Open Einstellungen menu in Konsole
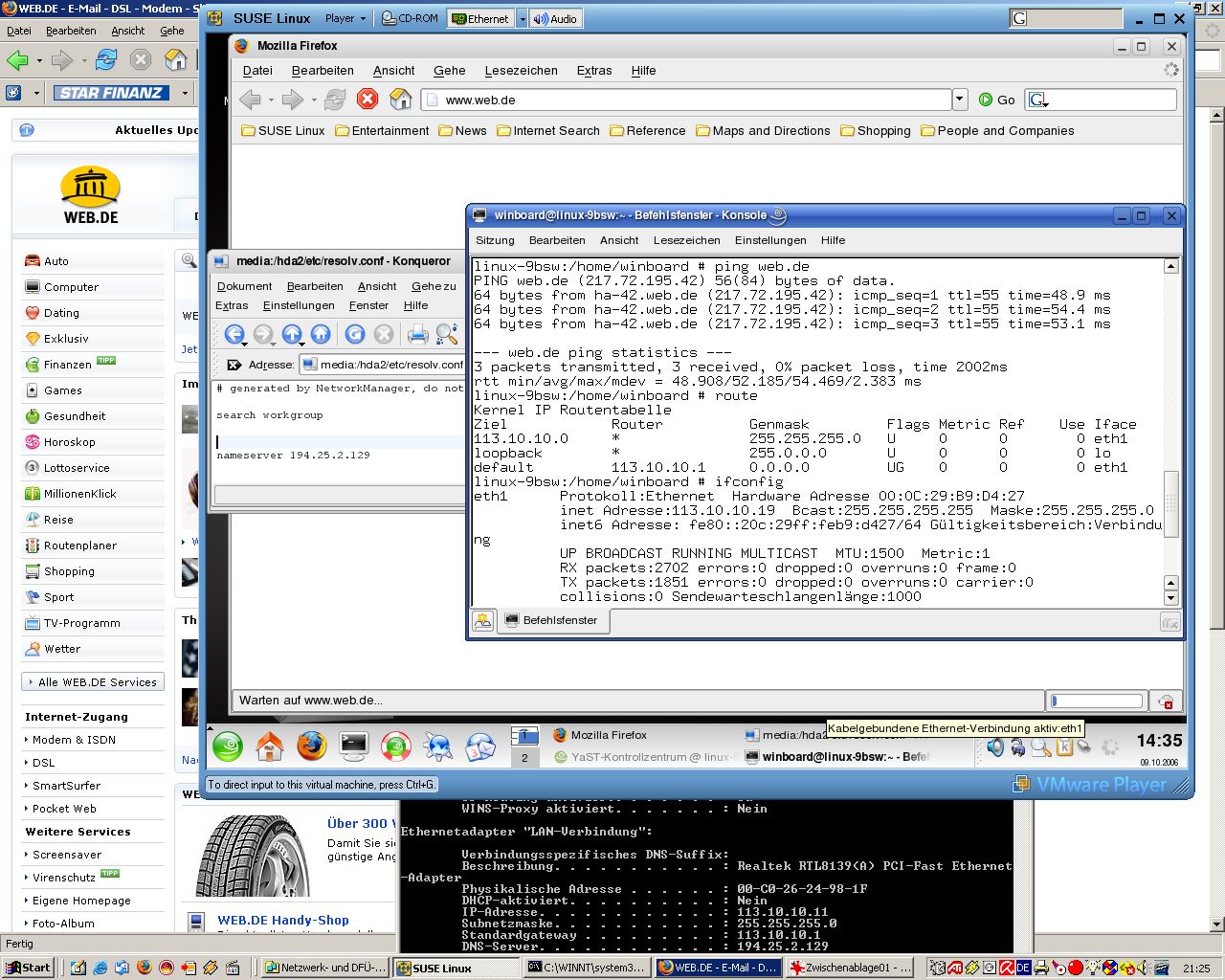The width and height of the screenshot is (1225, 980). 770,240
